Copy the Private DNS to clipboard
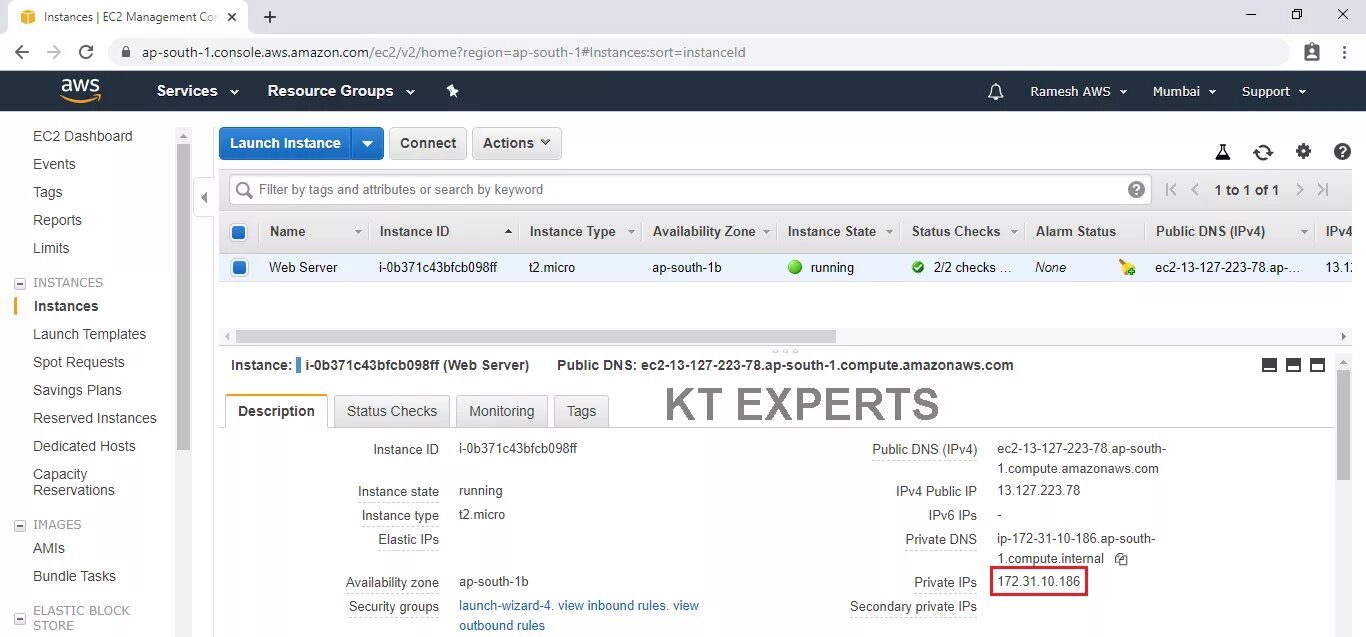Viewport: 1366px width, 637px height. click(1121, 559)
